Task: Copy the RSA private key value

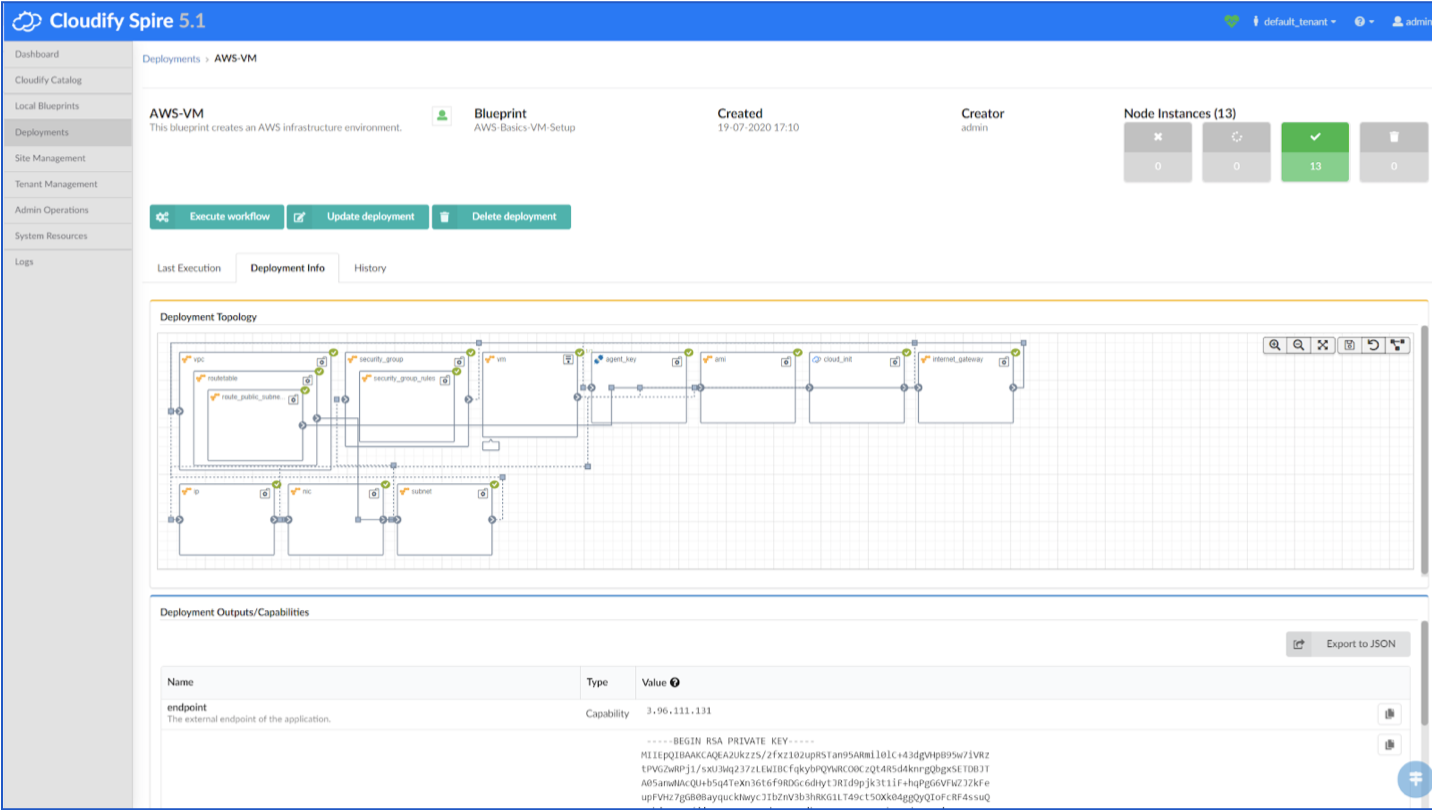Action: [1389, 745]
